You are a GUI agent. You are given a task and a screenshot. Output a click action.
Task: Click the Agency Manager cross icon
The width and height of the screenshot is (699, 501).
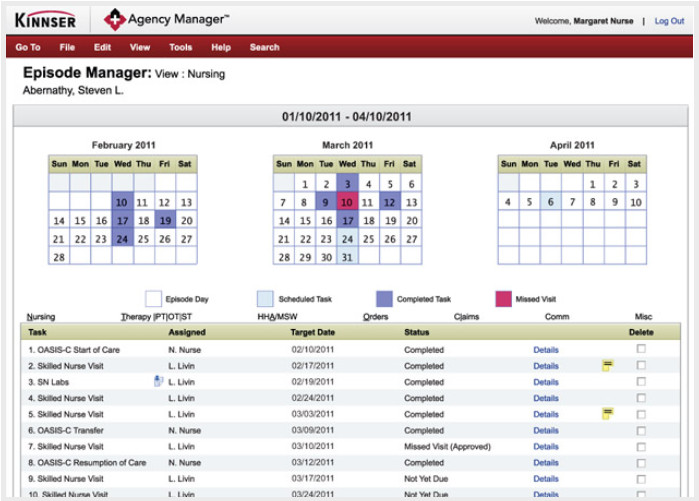[115, 20]
